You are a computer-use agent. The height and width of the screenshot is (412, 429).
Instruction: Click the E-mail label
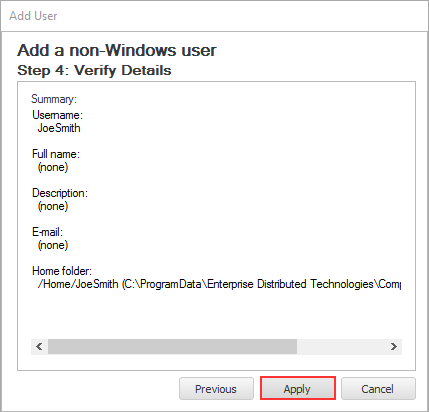pyautogui.click(x=47, y=232)
